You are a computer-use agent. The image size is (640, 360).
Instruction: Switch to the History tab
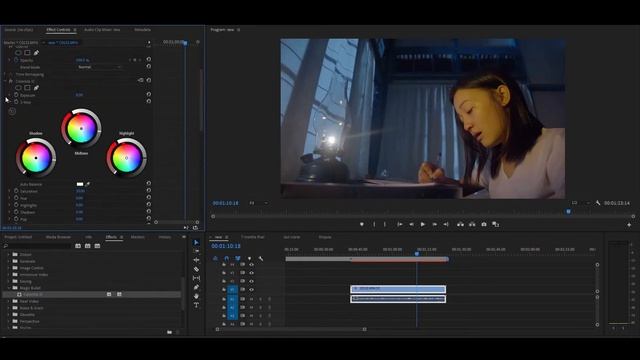(165, 237)
